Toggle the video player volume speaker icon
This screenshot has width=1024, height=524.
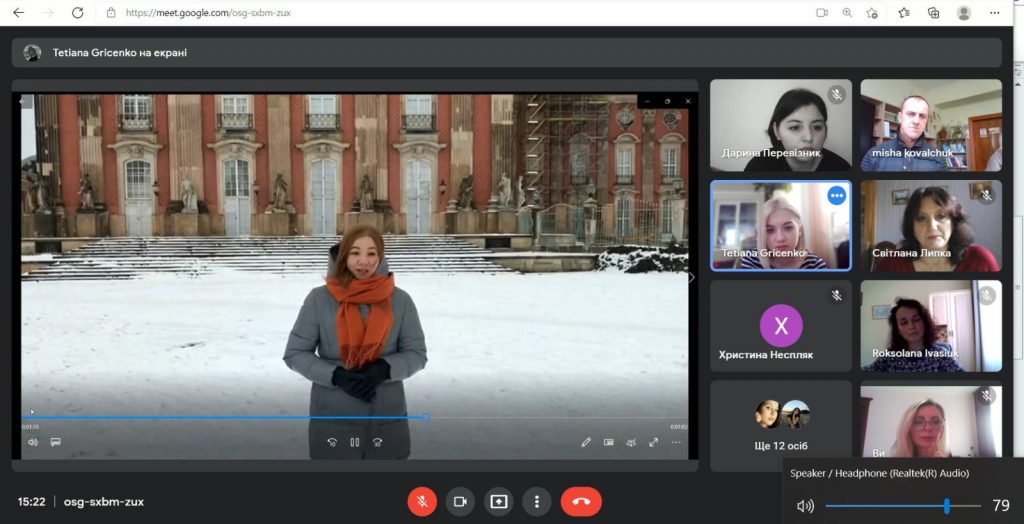click(x=33, y=442)
